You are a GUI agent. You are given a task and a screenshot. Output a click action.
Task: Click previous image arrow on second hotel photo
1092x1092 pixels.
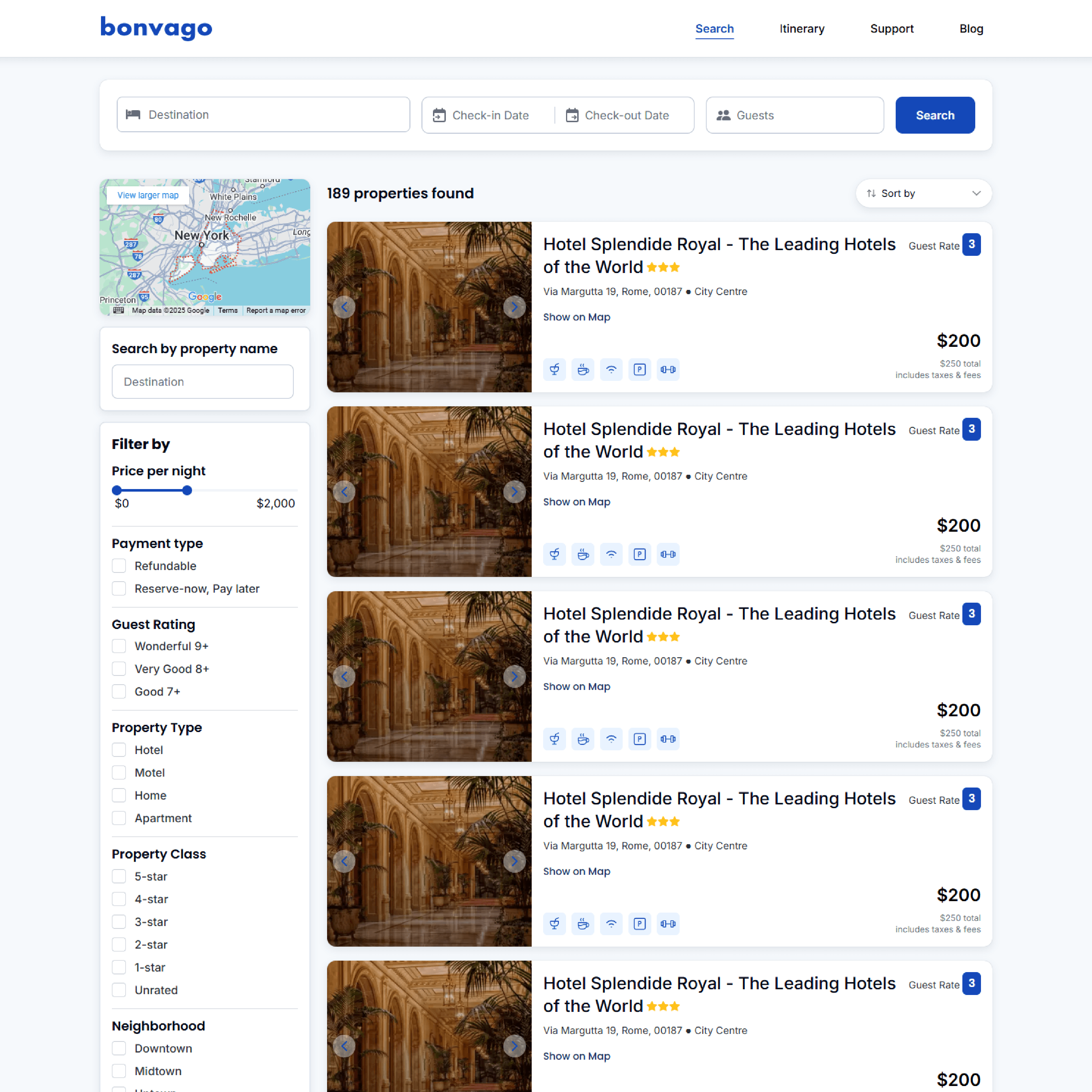click(x=344, y=492)
